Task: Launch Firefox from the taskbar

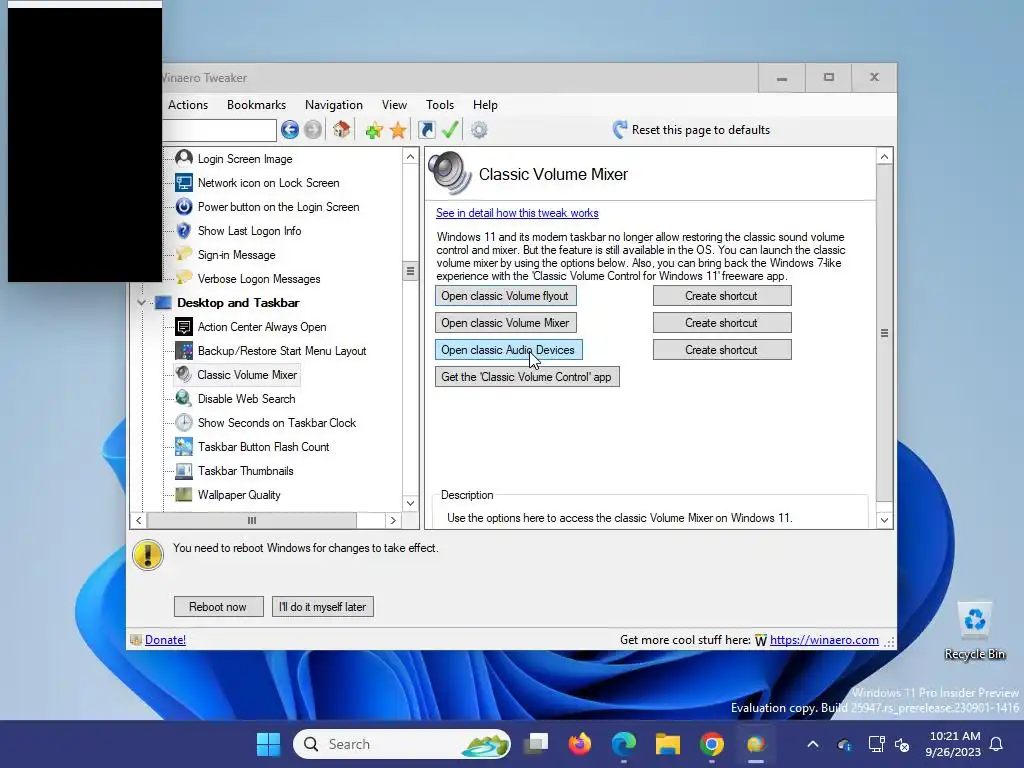Action: pyautogui.click(x=579, y=744)
